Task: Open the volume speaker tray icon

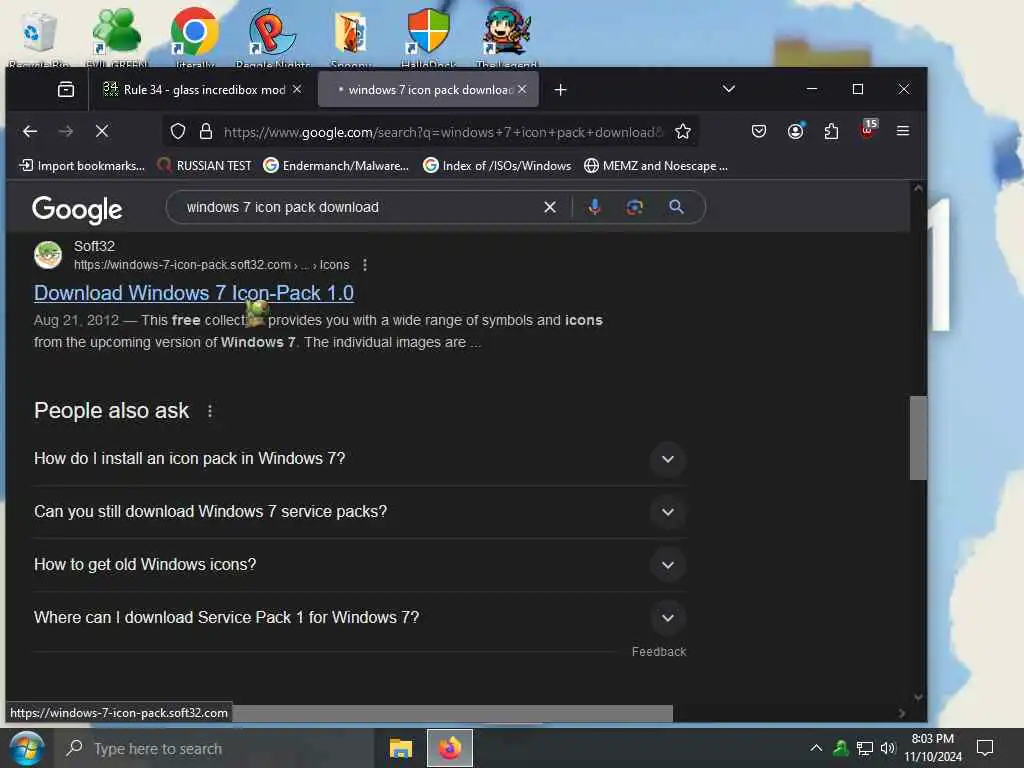Action: click(888, 748)
